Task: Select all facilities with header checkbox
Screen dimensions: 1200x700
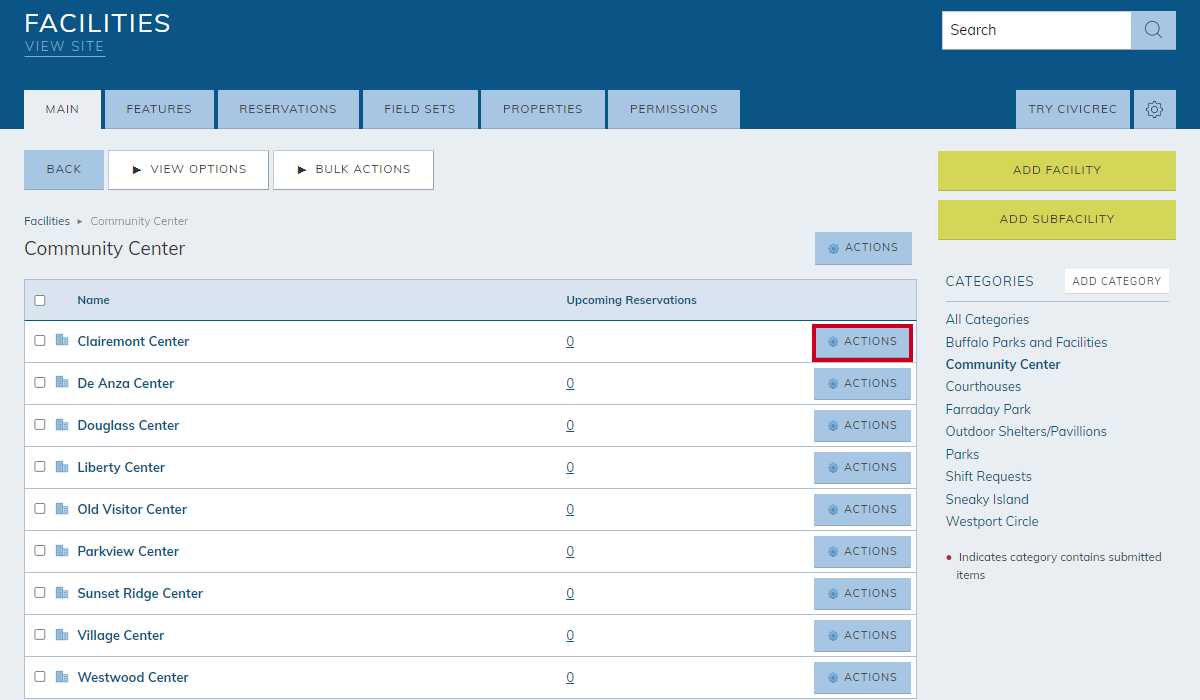Action: tap(40, 300)
